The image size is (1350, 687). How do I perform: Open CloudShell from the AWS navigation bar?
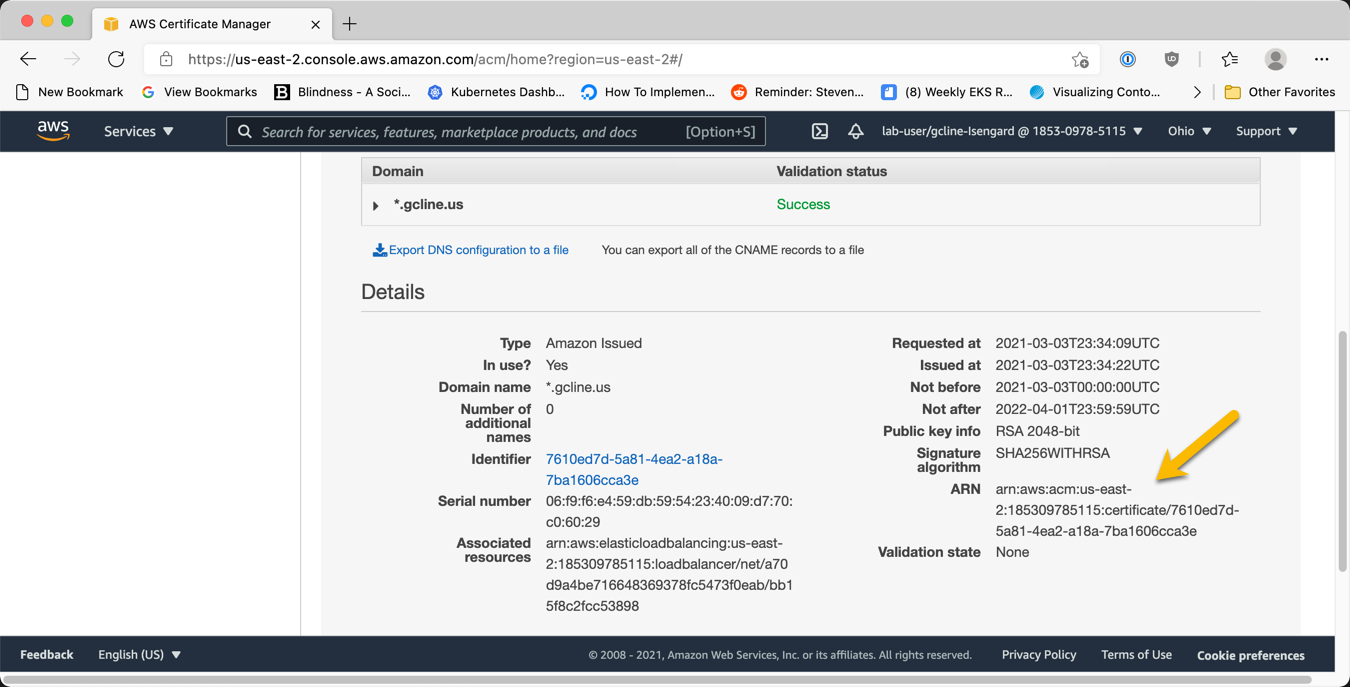point(822,131)
